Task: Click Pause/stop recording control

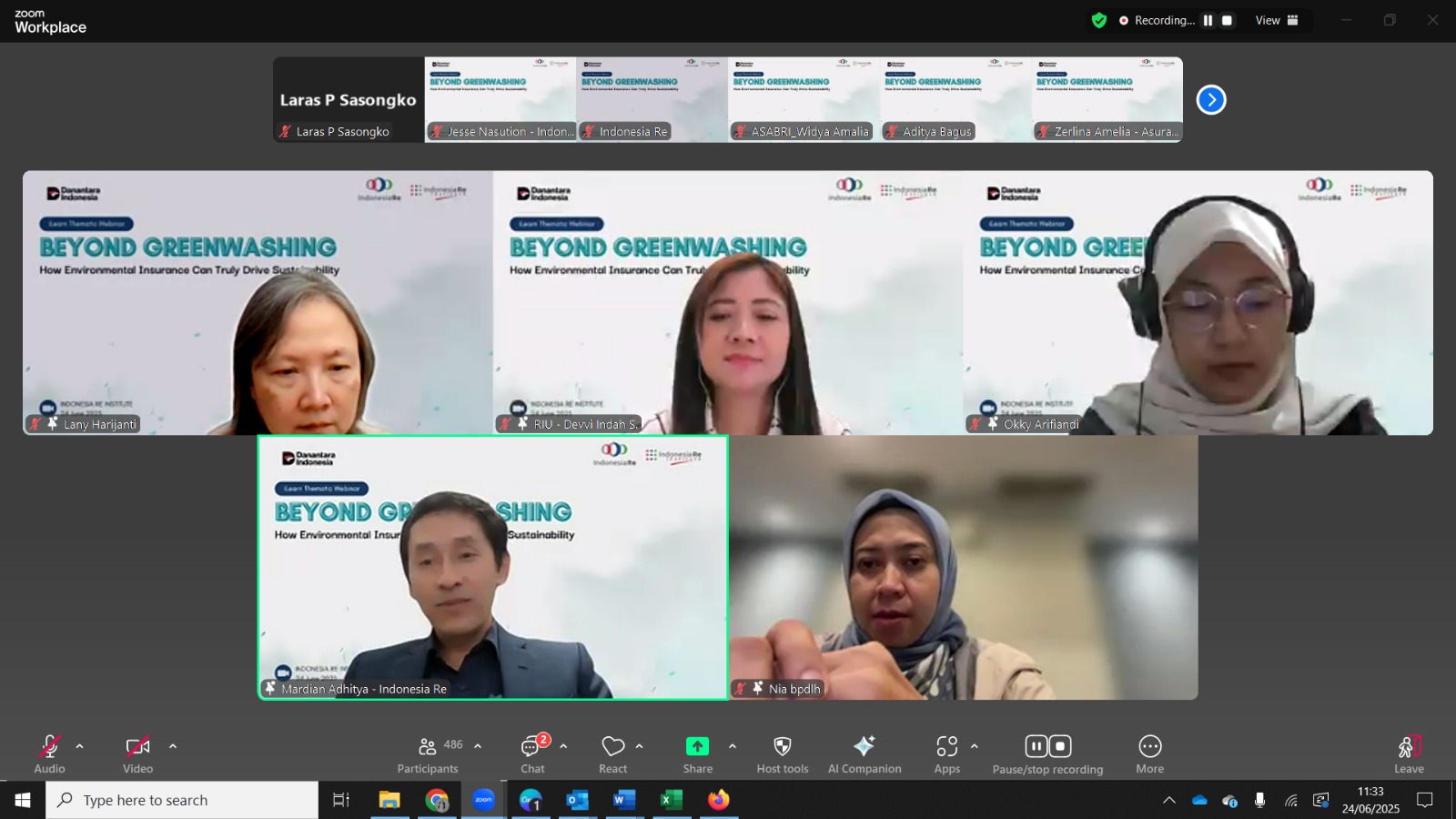Action: point(1048,754)
